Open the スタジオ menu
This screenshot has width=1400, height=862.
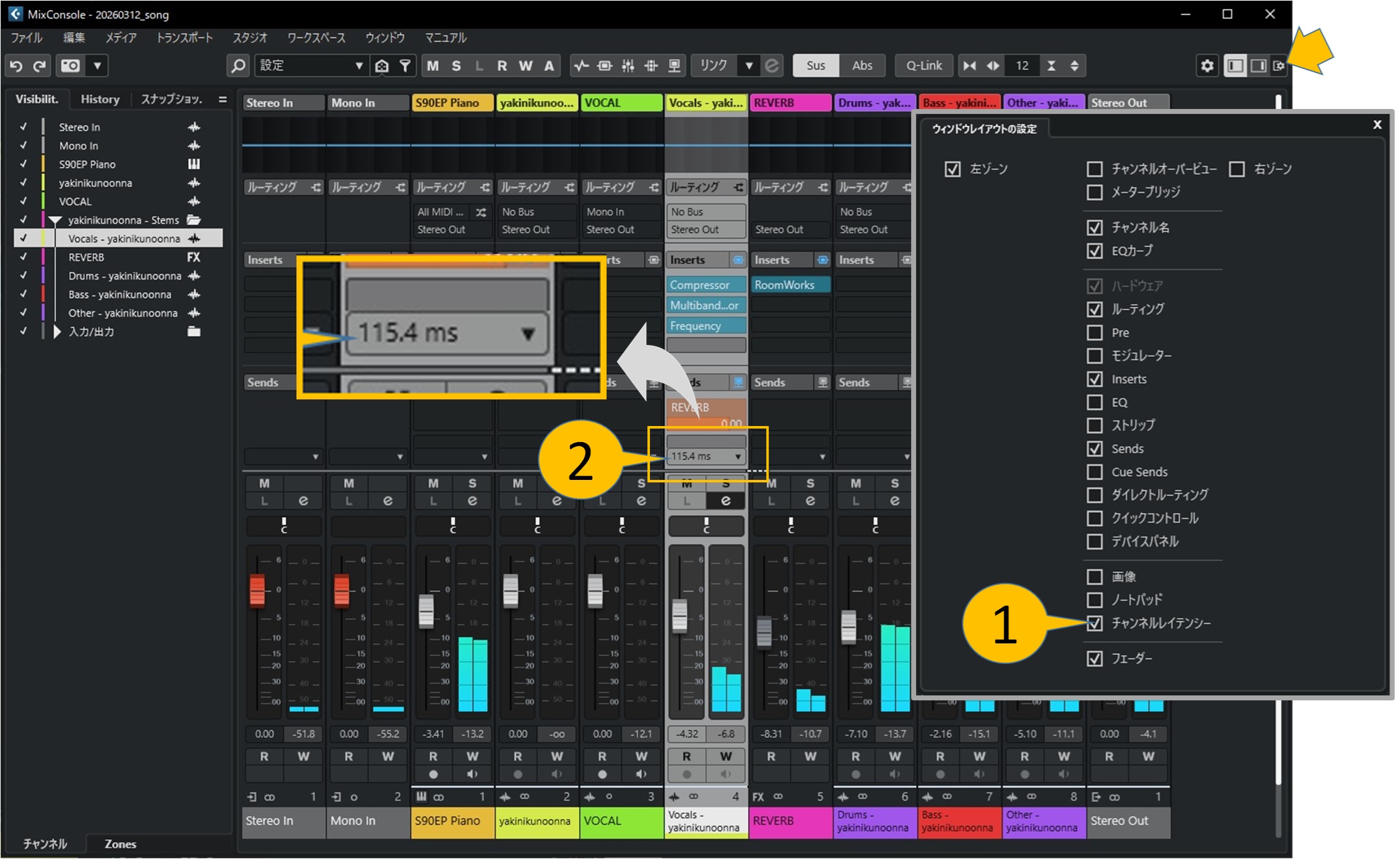(x=249, y=38)
